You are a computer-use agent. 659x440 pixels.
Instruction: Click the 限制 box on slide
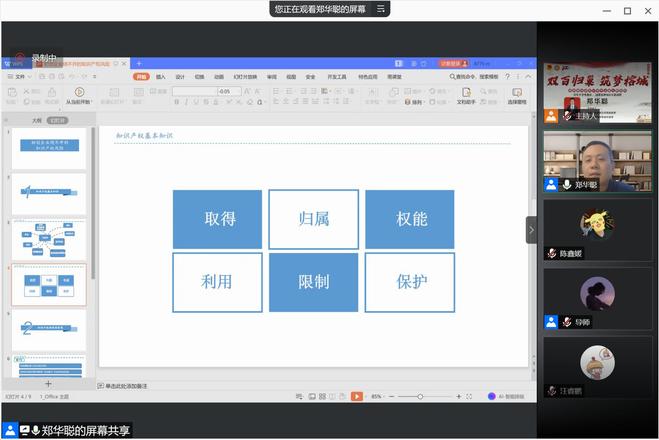tap(313, 281)
